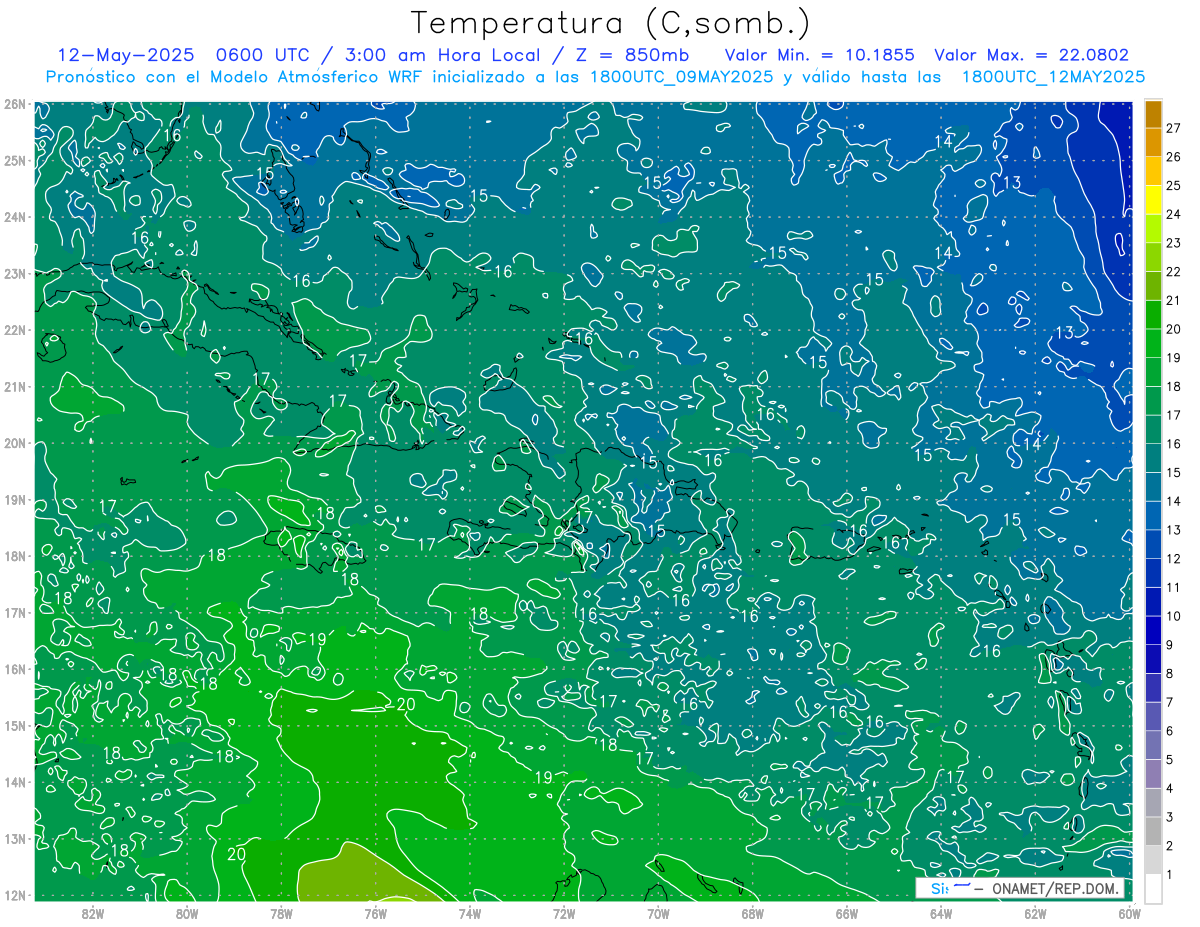Image resolution: width=1200 pixels, height=927 pixels.
Task: Click the 18N latitude axis label
Action: click(x=14, y=556)
